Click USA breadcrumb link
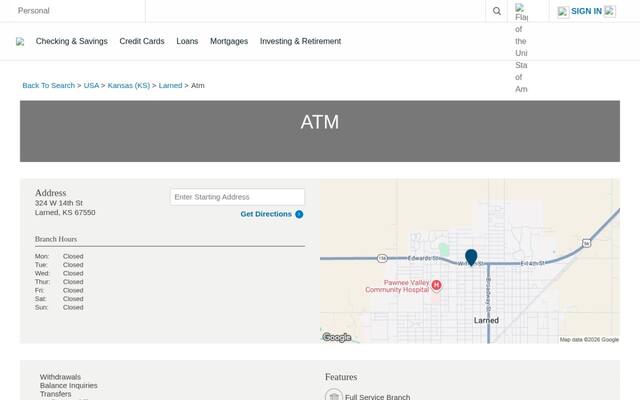 (91, 85)
